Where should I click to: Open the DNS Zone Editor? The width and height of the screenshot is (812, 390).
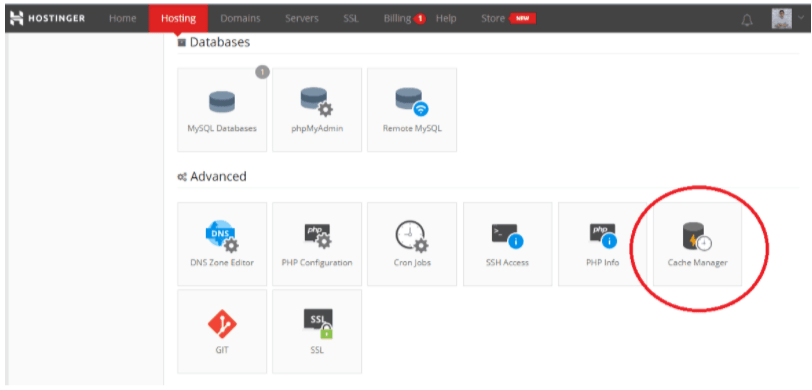pos(222,244)
